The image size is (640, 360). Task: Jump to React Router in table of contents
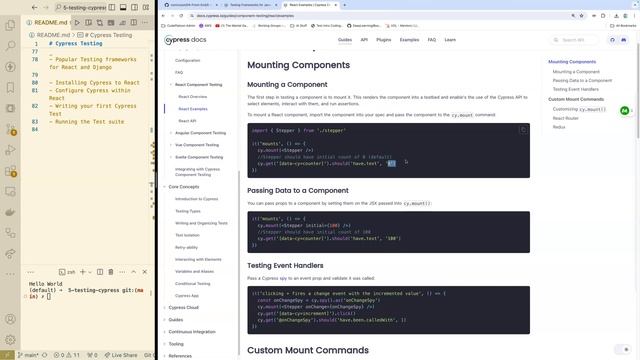(565, 118)
